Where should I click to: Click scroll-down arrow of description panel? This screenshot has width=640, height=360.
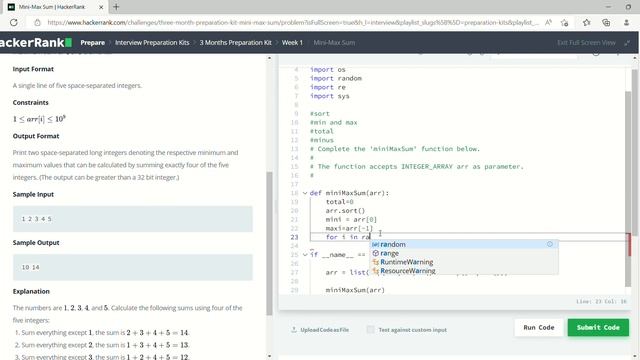[269, 356]
